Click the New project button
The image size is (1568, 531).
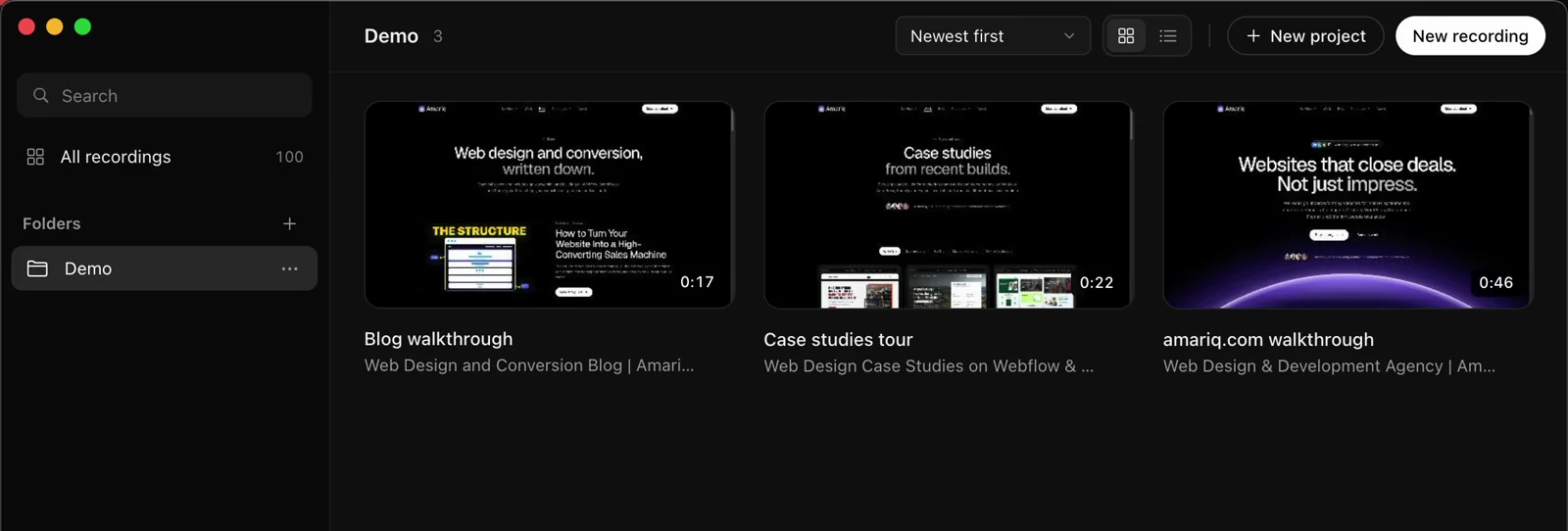coord(1305,36)
